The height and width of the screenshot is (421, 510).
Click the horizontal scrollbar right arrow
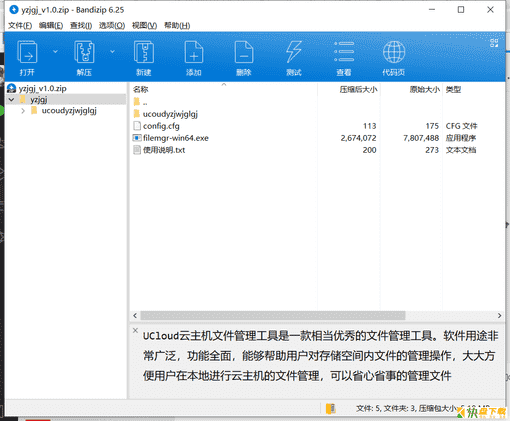[499, 316]
